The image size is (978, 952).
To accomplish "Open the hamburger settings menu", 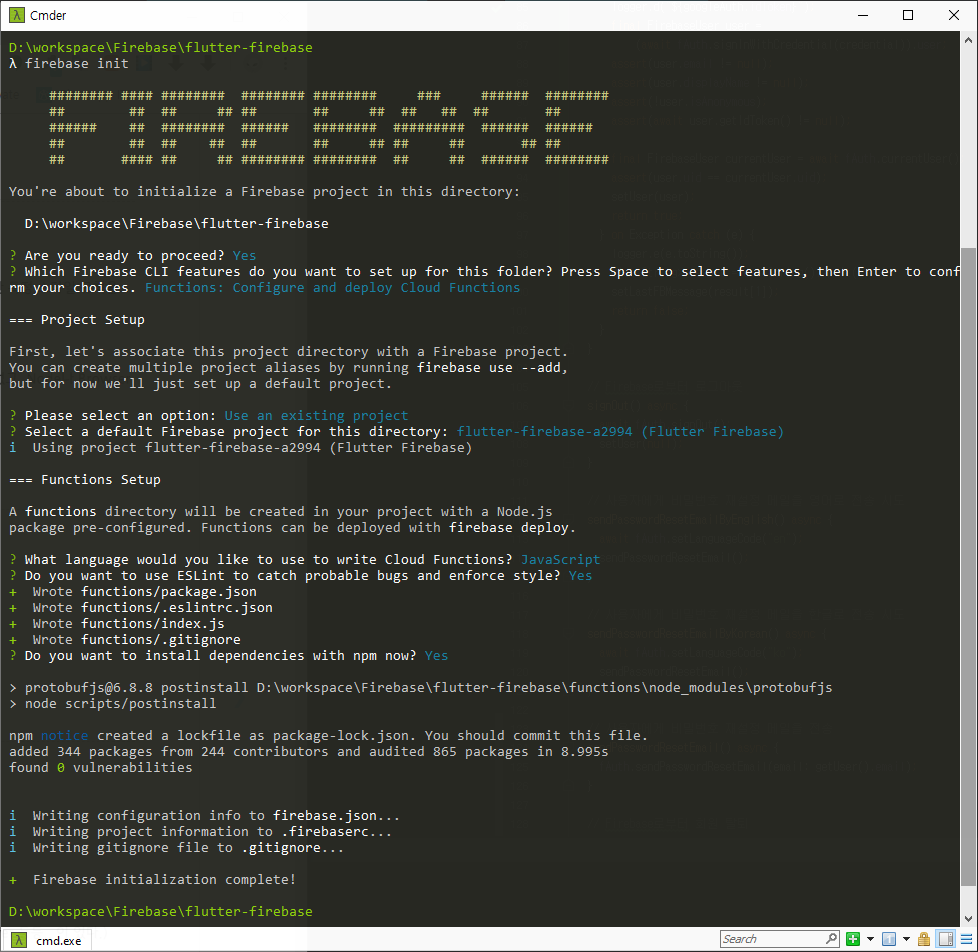I will click(x=966, y=939).
